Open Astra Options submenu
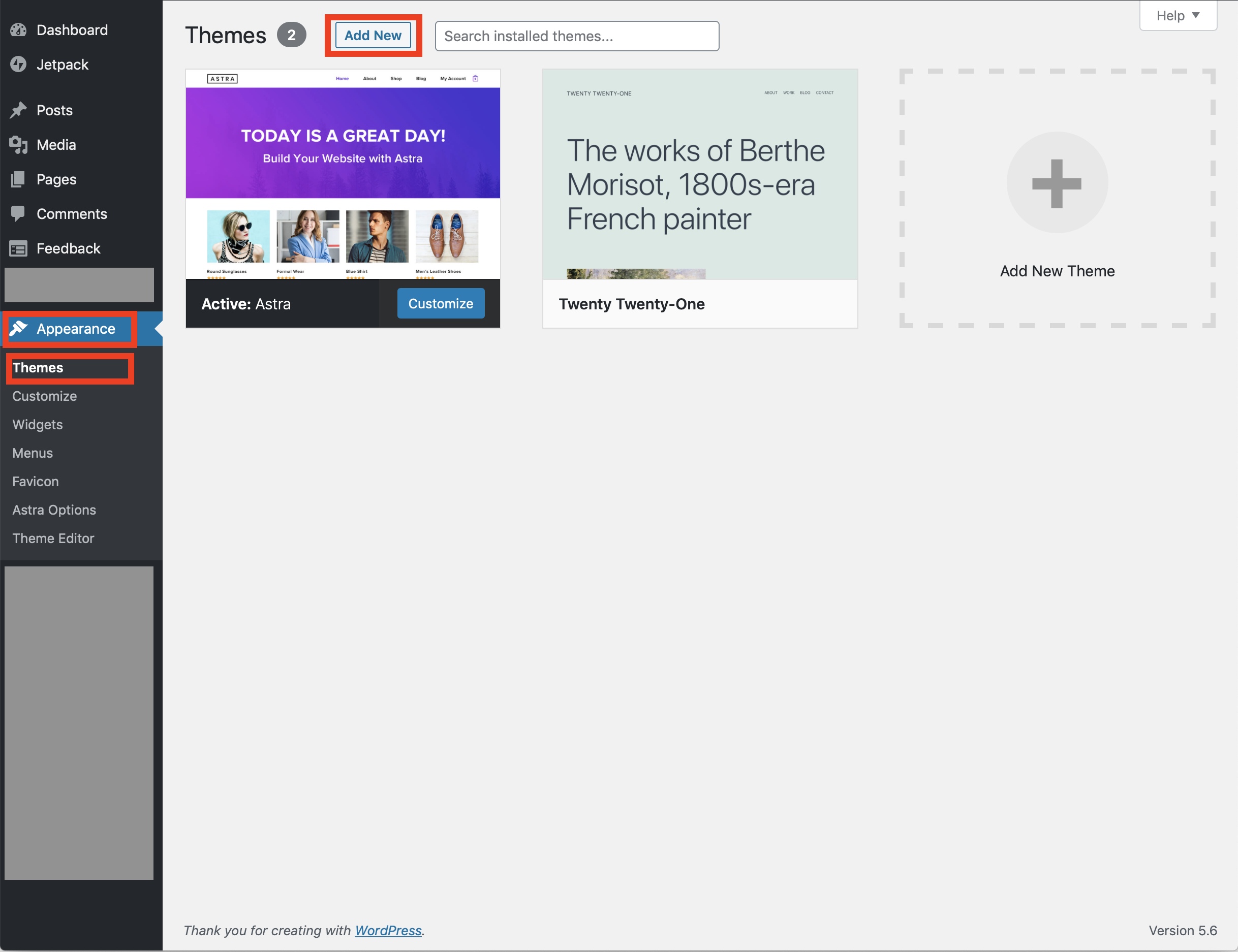This screenshot has height=952, width=1238. coord(54,510)
